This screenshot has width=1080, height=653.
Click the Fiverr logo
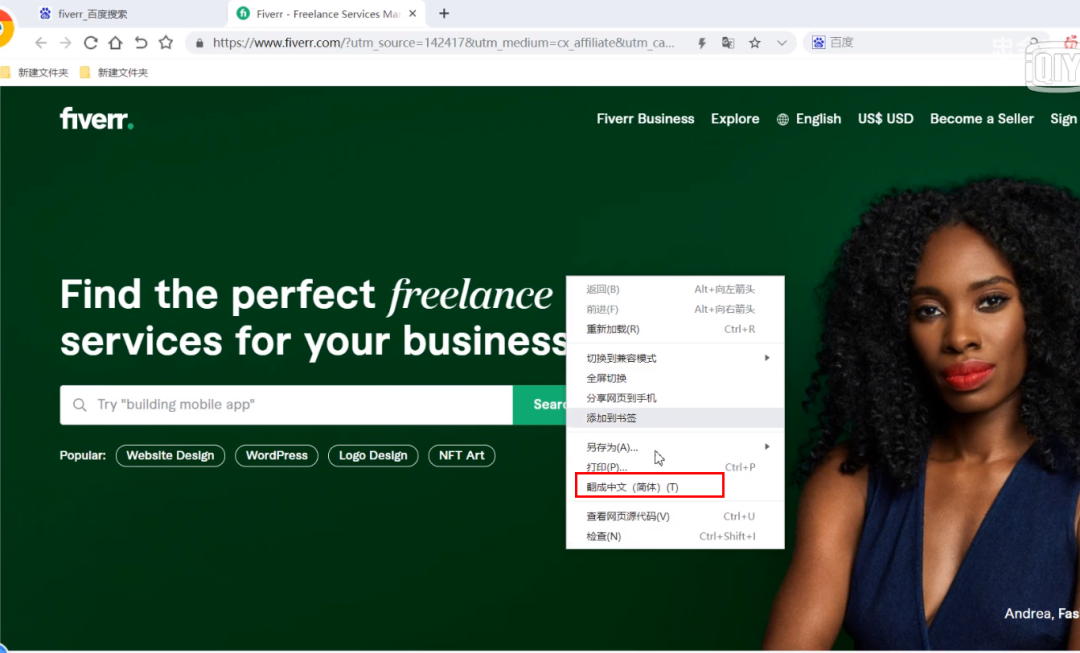pyautogui.click(x=96, y=119)
